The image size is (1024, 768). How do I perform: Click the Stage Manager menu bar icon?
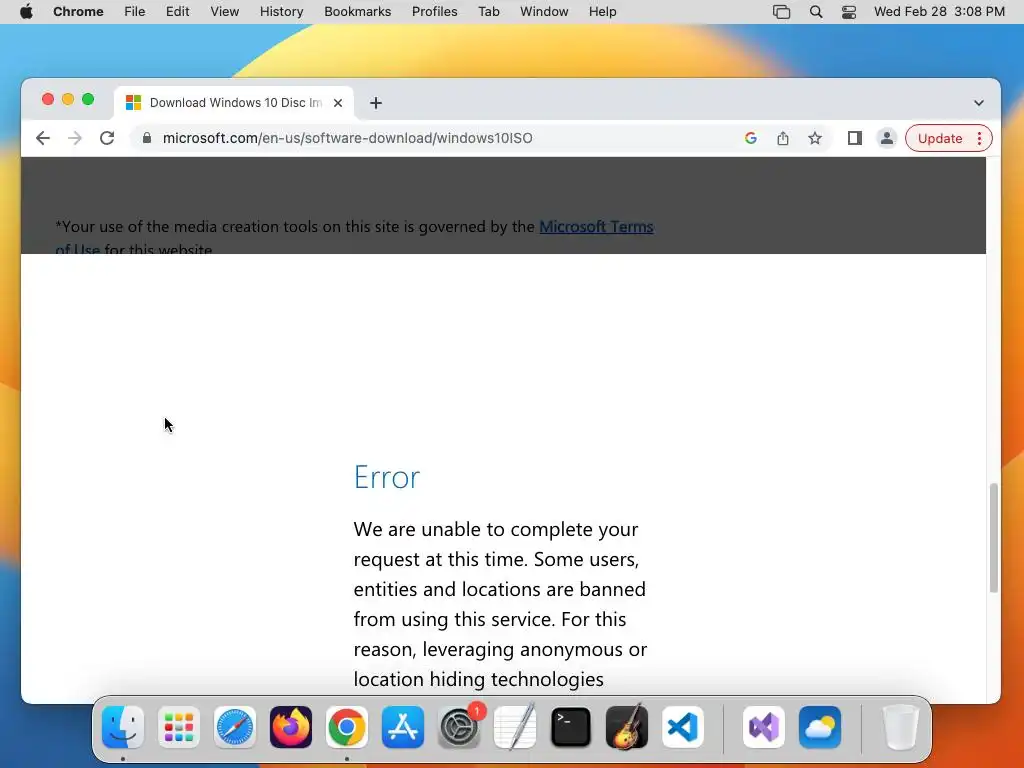pos(781,11)
